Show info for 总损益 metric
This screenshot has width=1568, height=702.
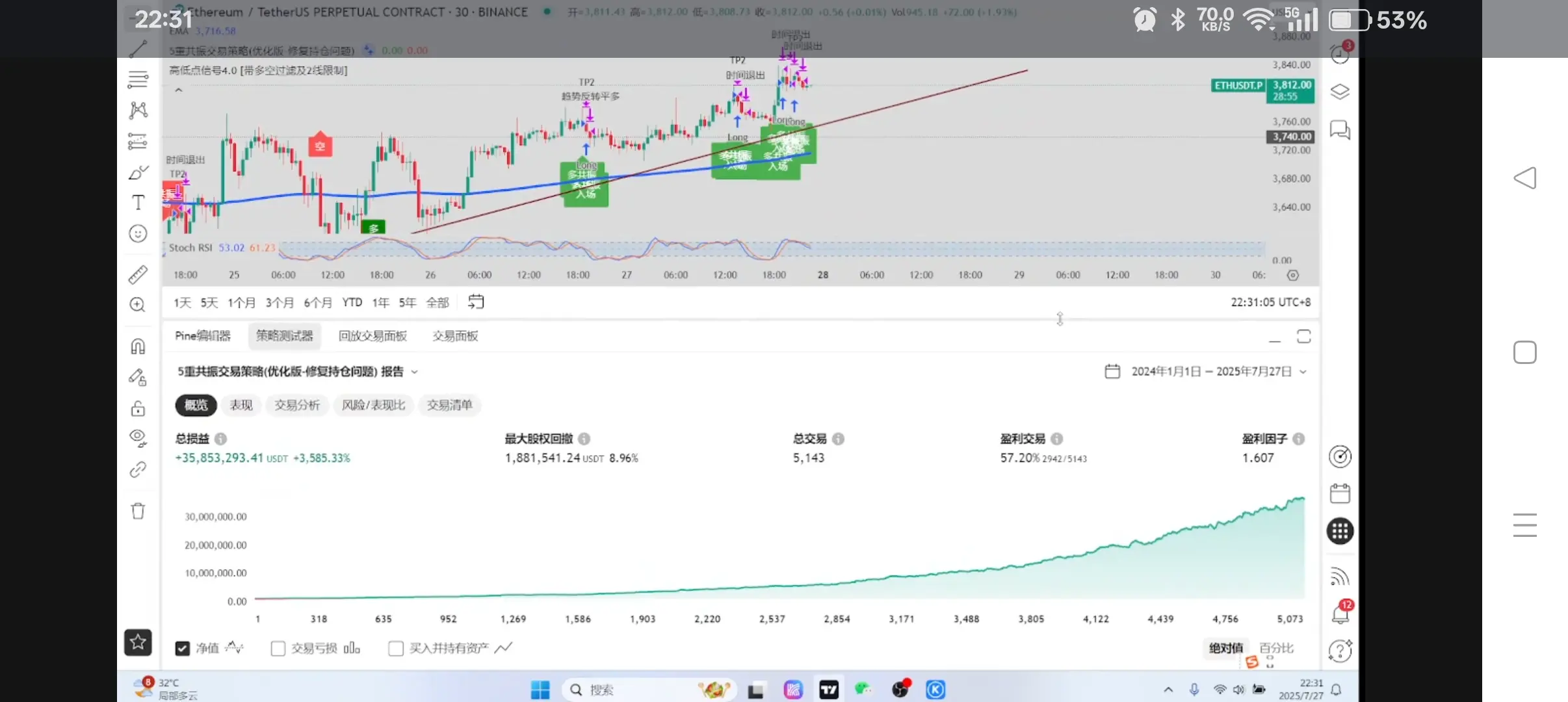point(221,439)
